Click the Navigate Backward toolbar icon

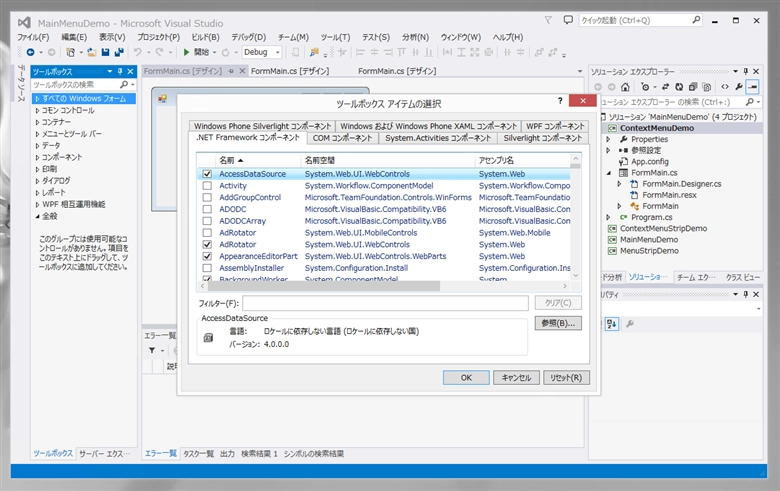[x=31, y=52]
